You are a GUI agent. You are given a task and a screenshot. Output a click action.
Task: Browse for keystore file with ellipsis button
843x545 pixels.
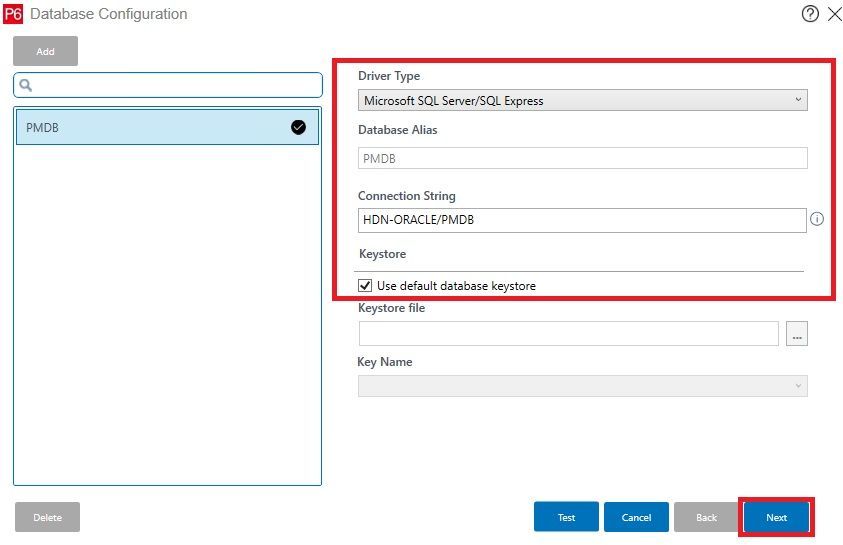(x=797, y=334)
